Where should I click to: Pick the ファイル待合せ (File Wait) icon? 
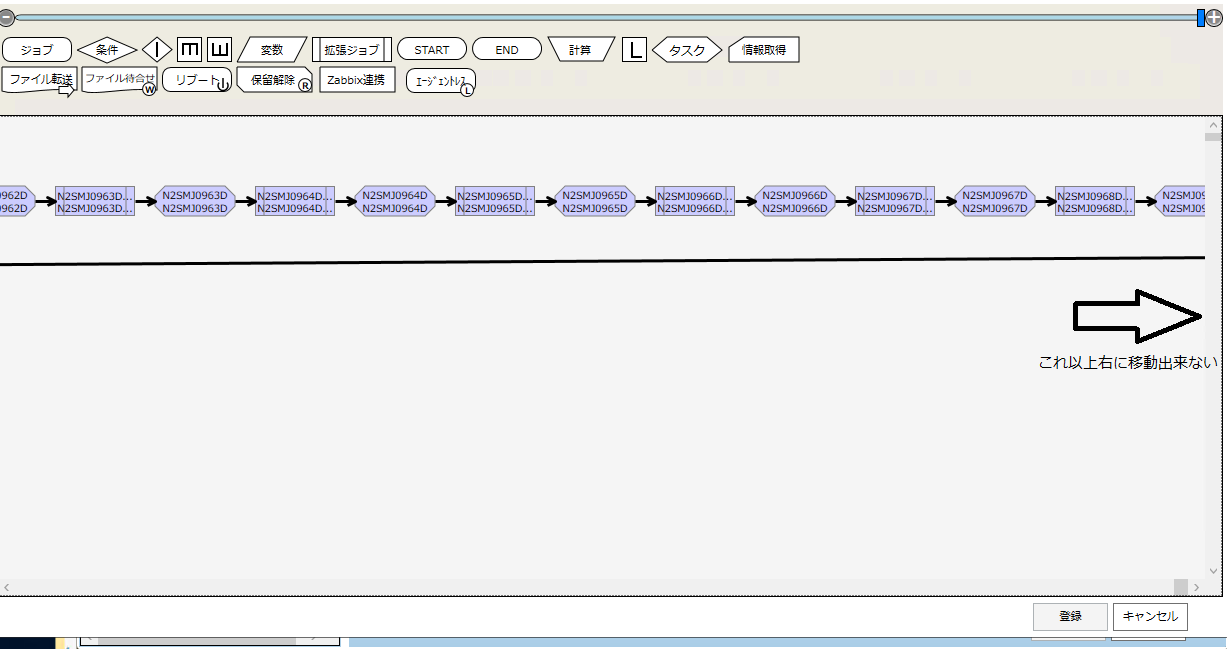pos(119,80)
